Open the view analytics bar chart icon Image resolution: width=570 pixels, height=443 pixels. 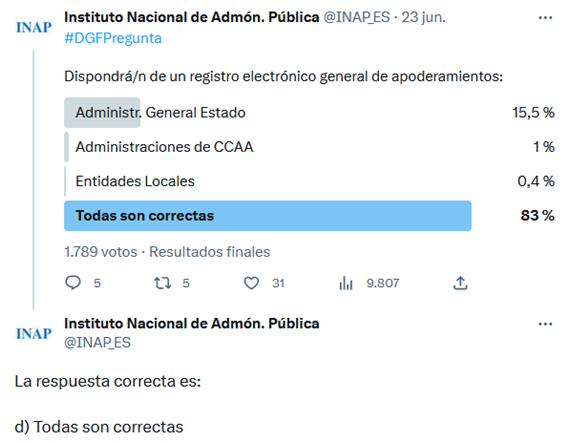click(x=346, y=283)
